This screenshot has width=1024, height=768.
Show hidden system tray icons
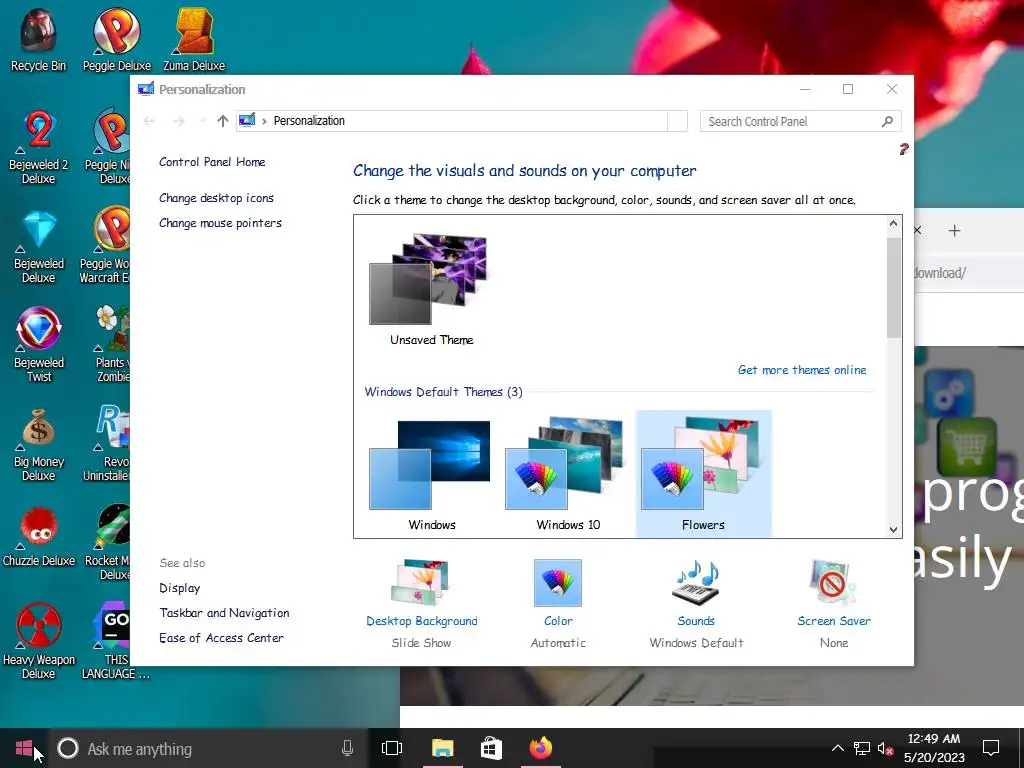[x=837, y=748]
